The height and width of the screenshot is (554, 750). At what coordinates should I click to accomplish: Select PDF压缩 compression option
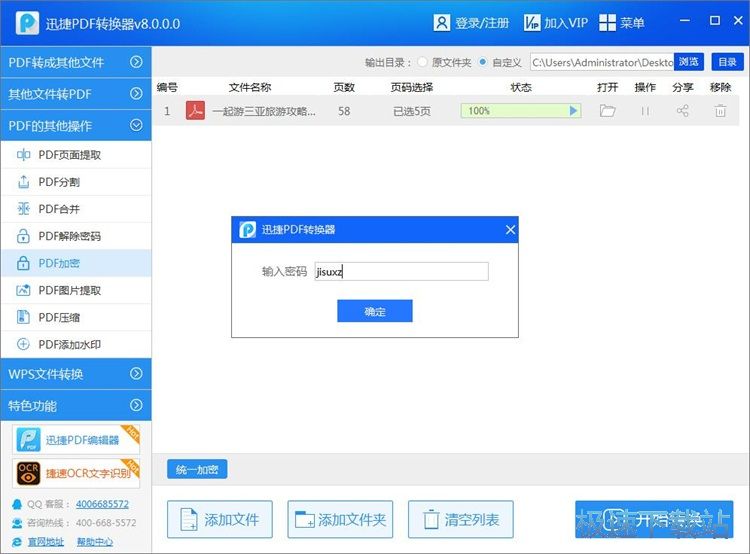[x=76, y=317]
